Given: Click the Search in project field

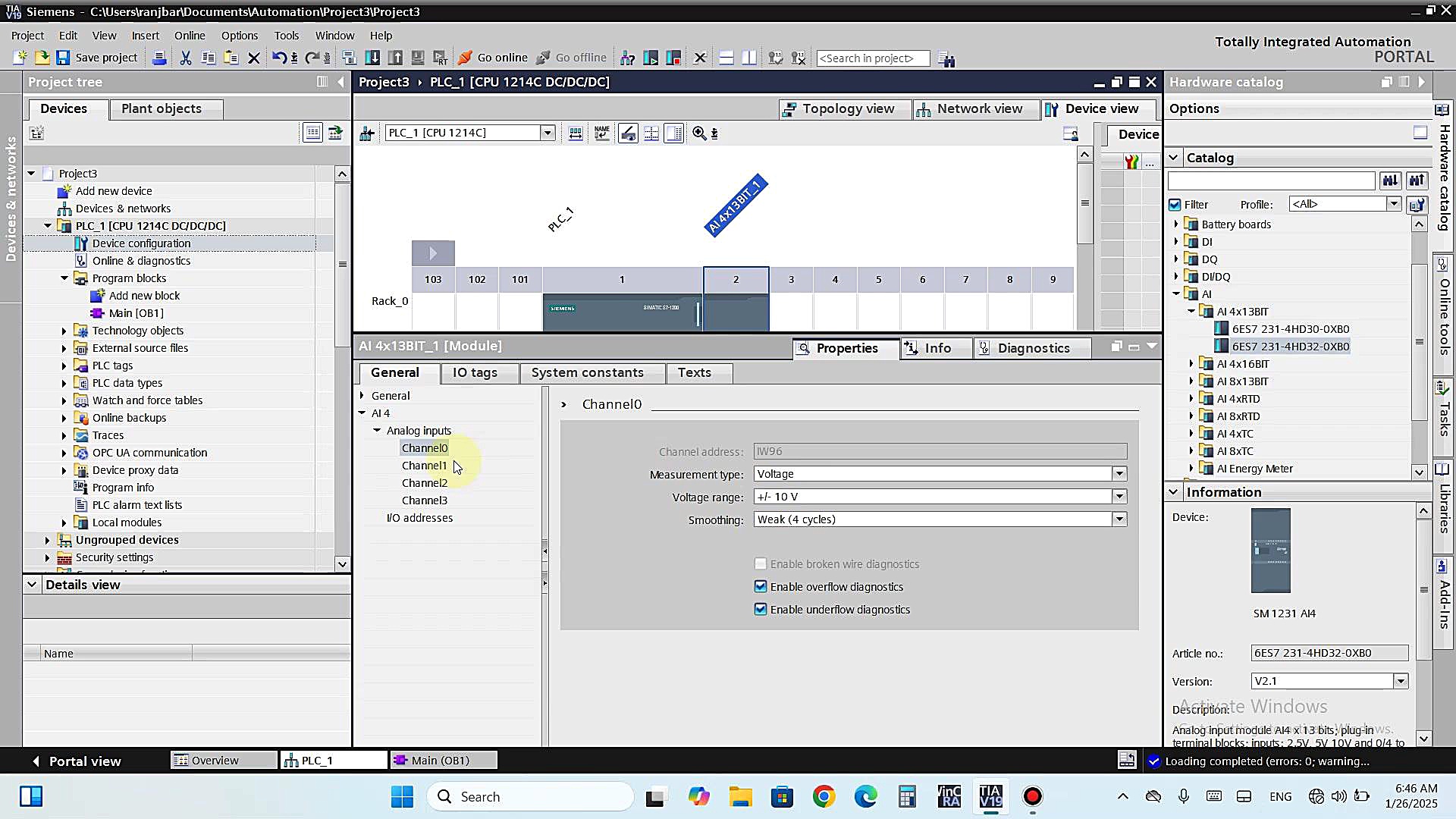Looking at the screenshot, I should [873, 58].
